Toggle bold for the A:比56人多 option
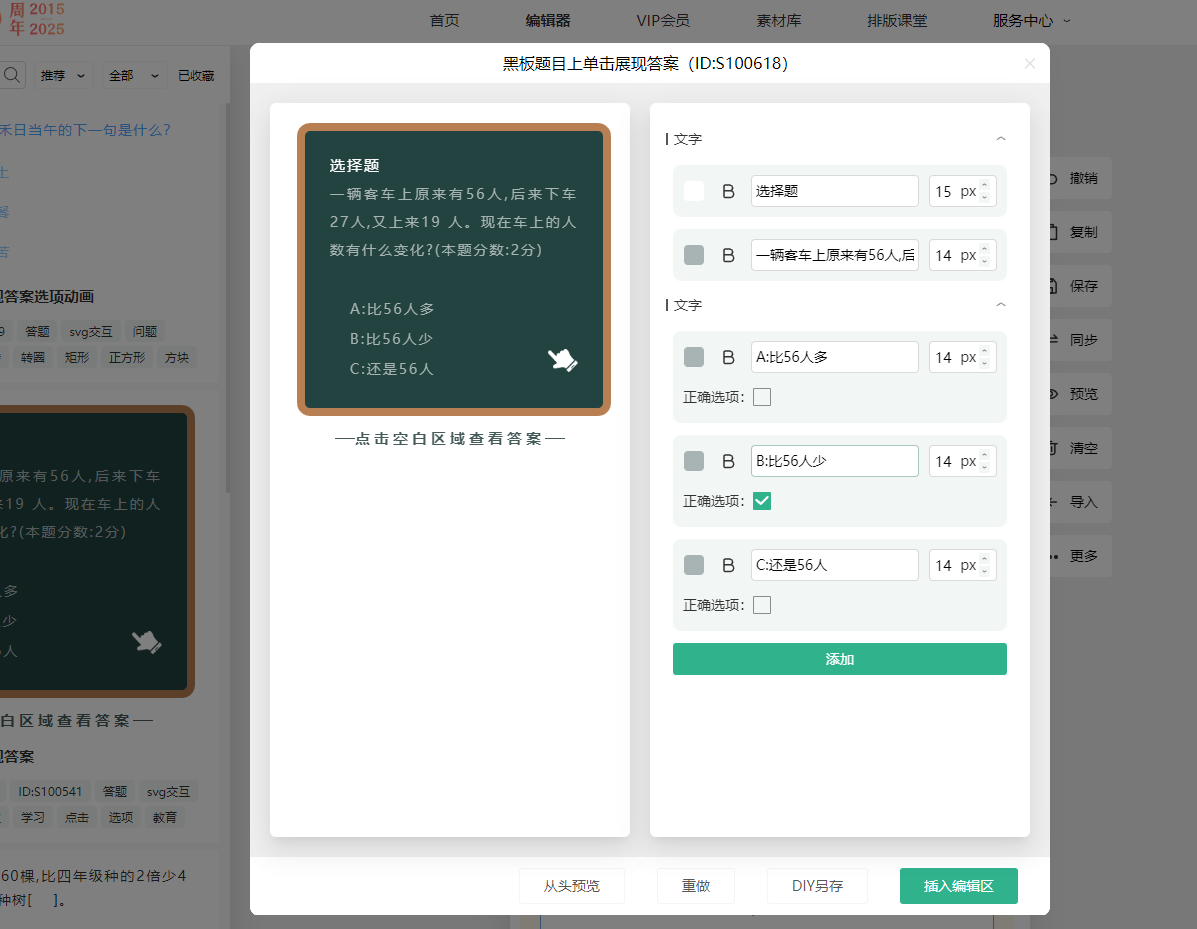1197x929 pixels. coord(728,357)
